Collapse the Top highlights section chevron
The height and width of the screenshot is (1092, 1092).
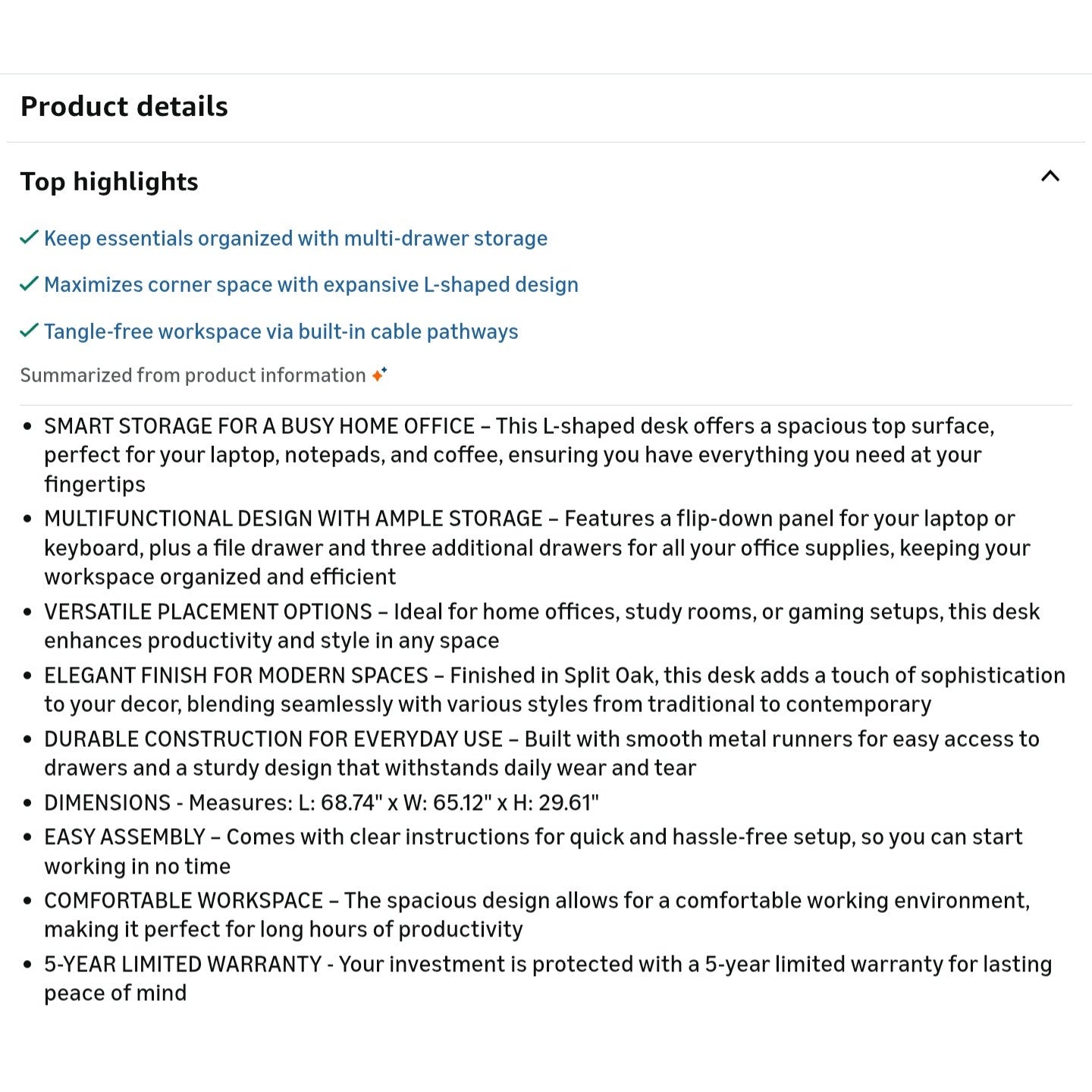tap(1050, 177)
